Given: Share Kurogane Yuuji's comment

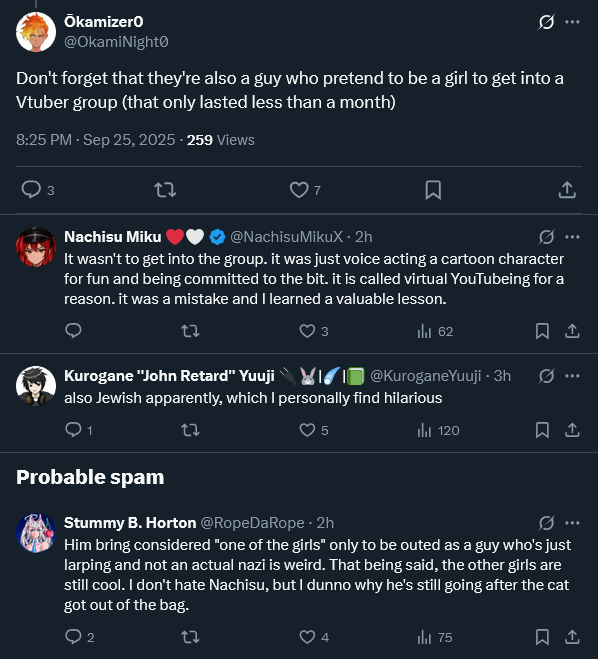Looking at the screenshot, I should (572, 430).
